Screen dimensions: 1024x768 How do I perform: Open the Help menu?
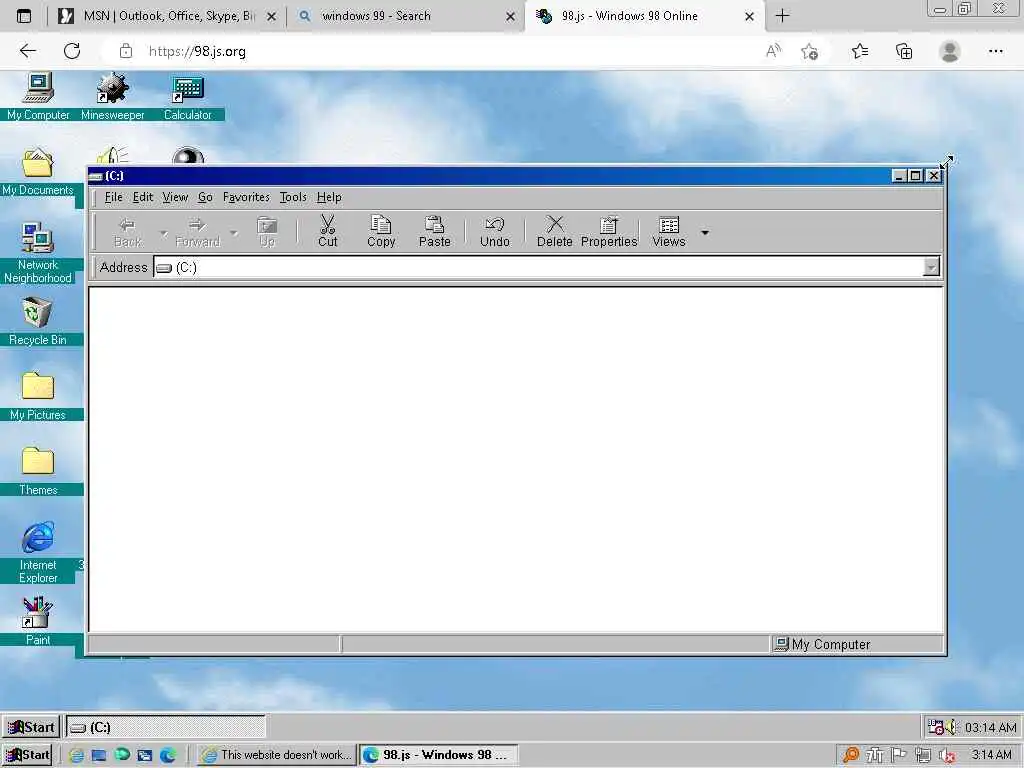329,197
